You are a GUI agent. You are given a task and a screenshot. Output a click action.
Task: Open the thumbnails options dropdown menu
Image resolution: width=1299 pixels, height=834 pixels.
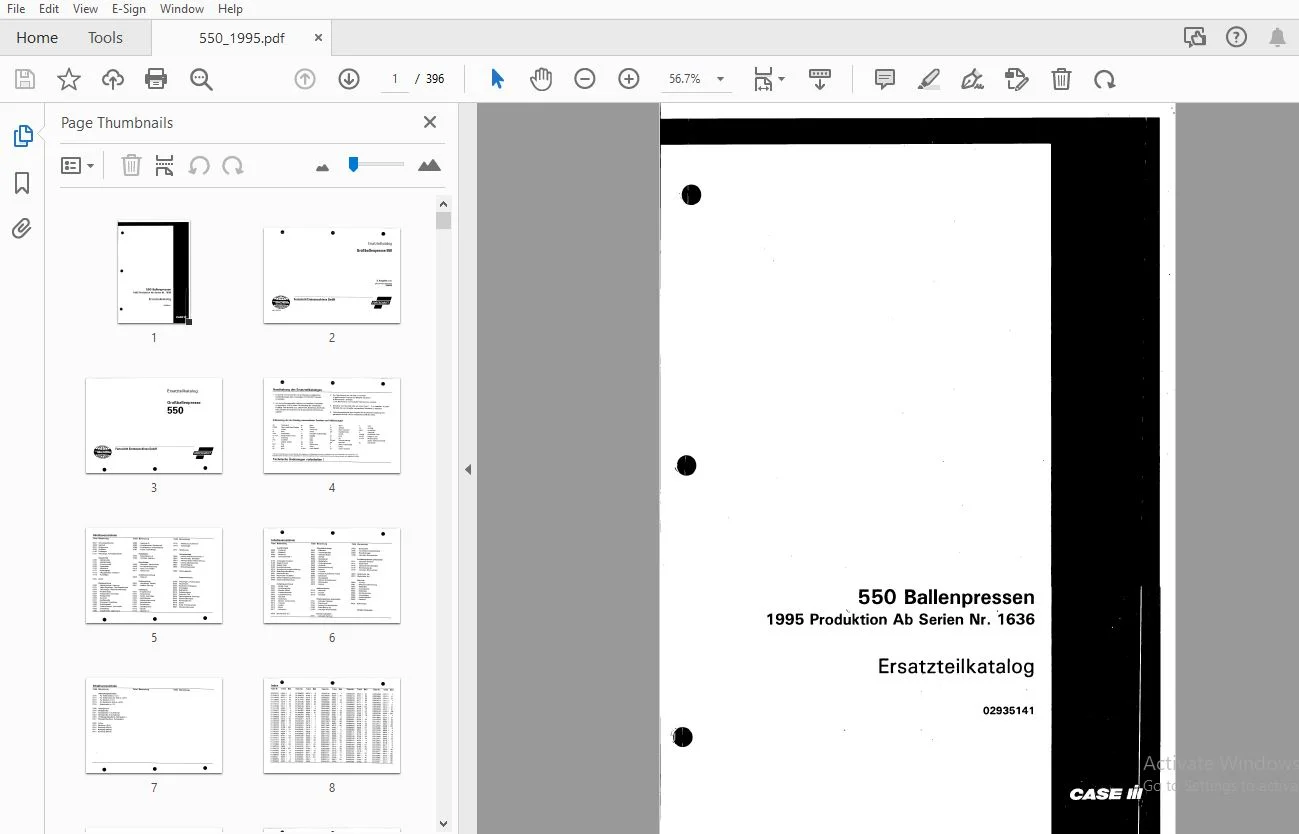click(77, 165)
